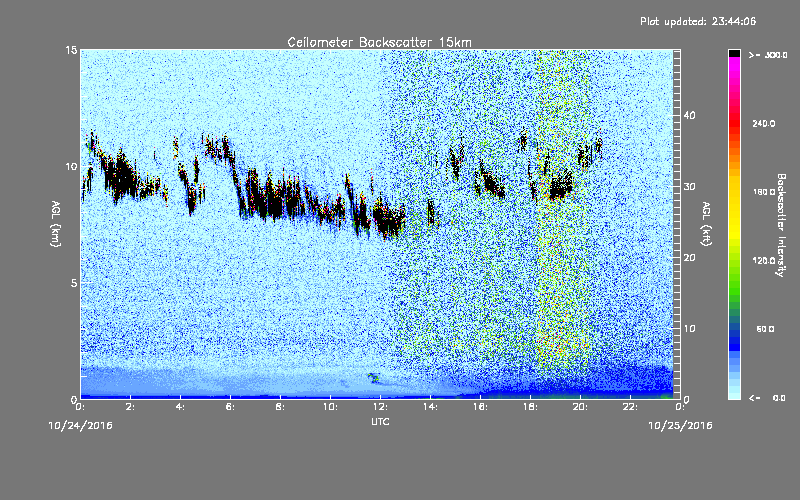Click the 'Ceilometer Backscatter 15km' plot title
The width and height of the screenshot is (800, 500).
pyautogui.click(x=379, y=42)
